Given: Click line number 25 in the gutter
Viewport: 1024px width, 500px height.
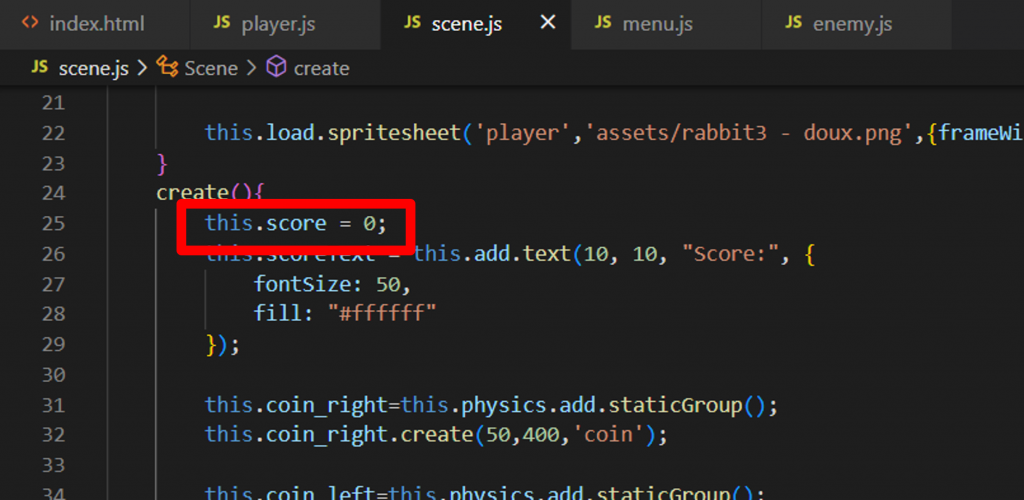Looking at the screenshot, I should [x=53, y=224].
